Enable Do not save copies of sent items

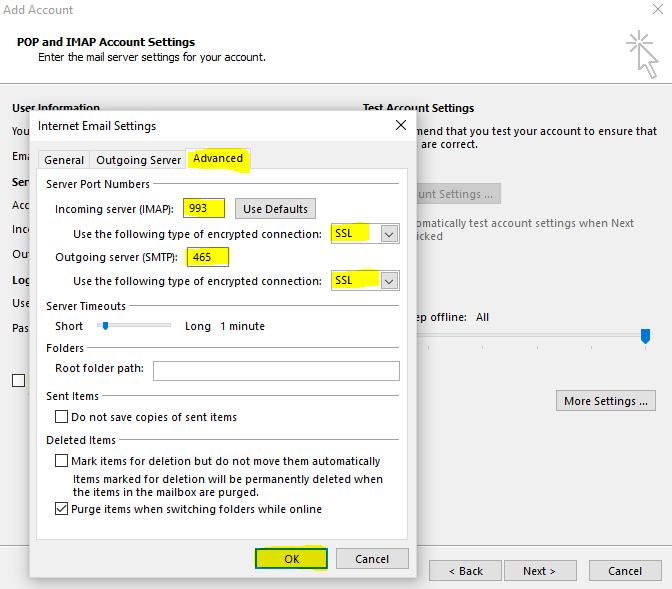[62, 417]
